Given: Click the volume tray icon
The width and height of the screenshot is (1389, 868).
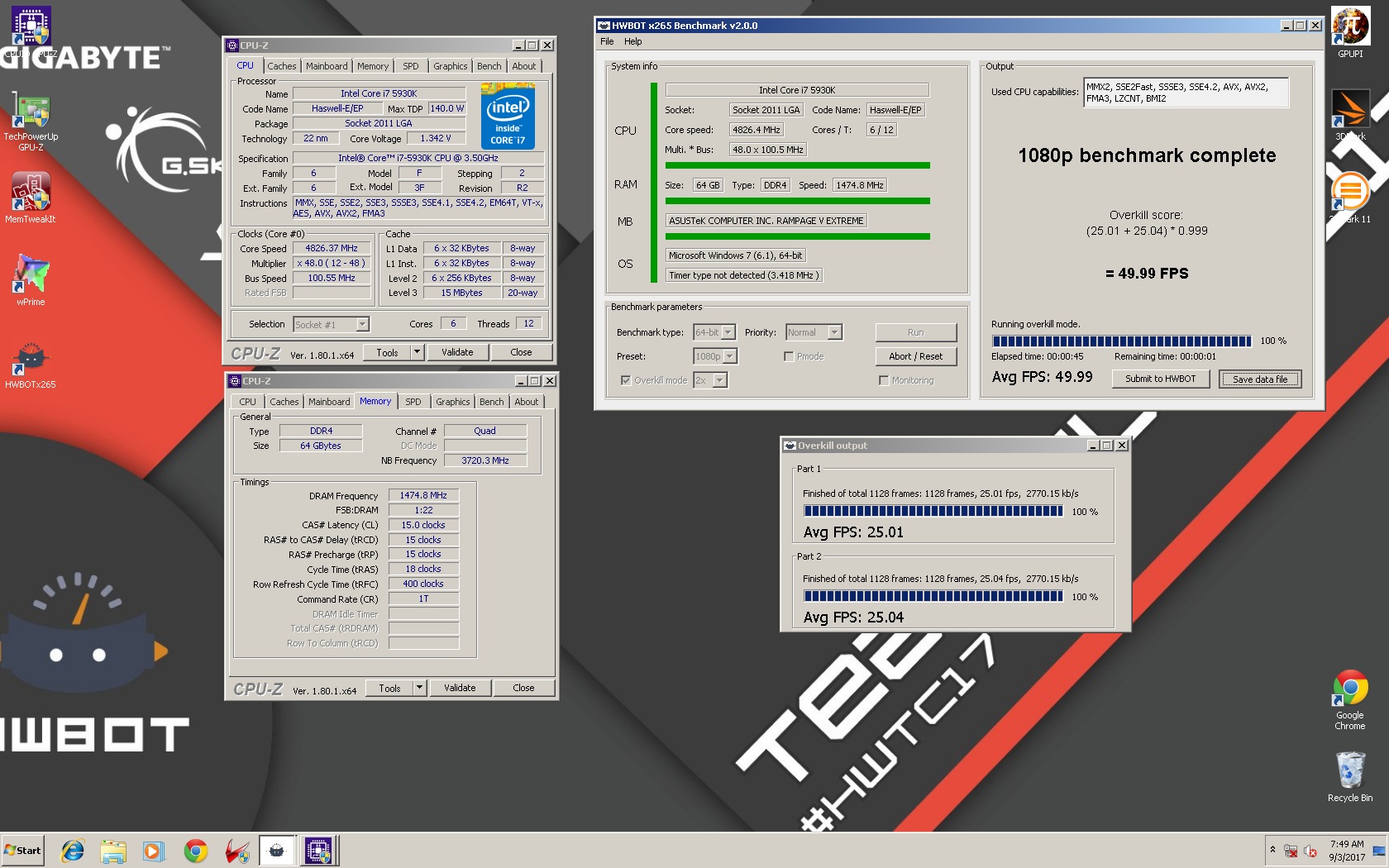Looking at the screenshot, I should [x=1310, y=851].
